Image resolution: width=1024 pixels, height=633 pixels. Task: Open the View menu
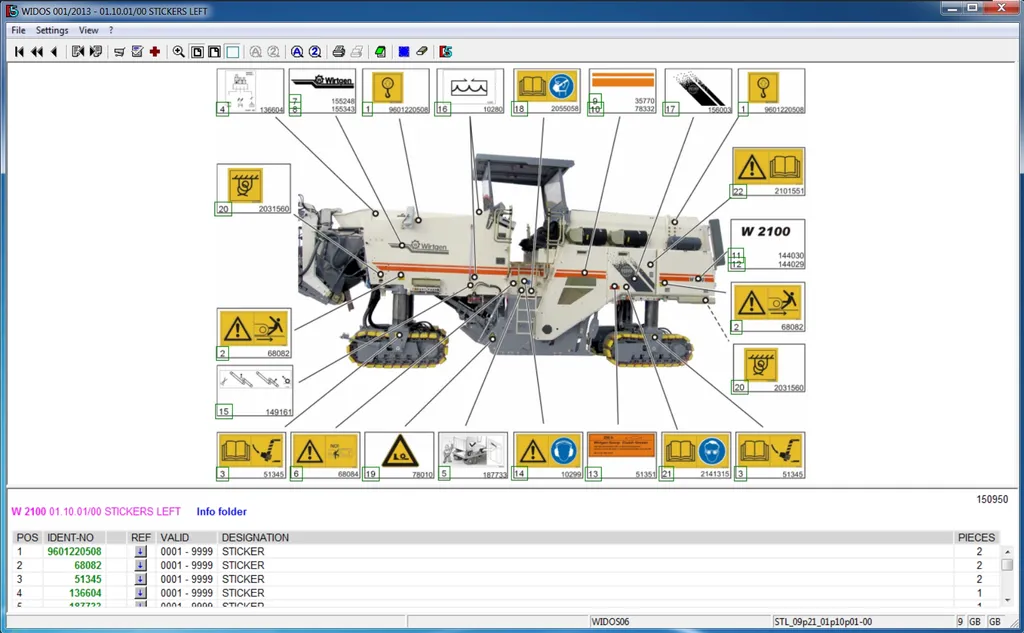[88, 30]
